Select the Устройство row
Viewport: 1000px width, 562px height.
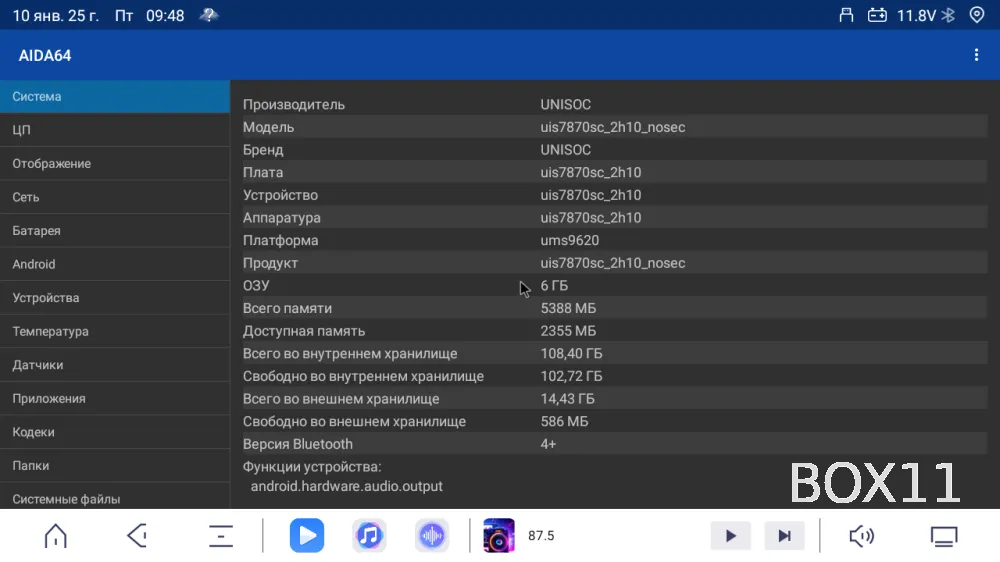[615, 195]
